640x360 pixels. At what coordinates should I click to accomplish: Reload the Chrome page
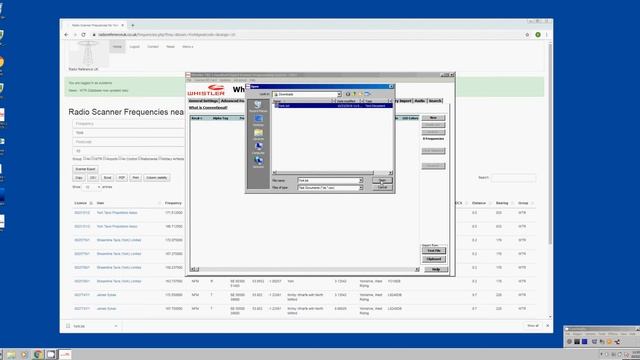click(x=84, y=35)
